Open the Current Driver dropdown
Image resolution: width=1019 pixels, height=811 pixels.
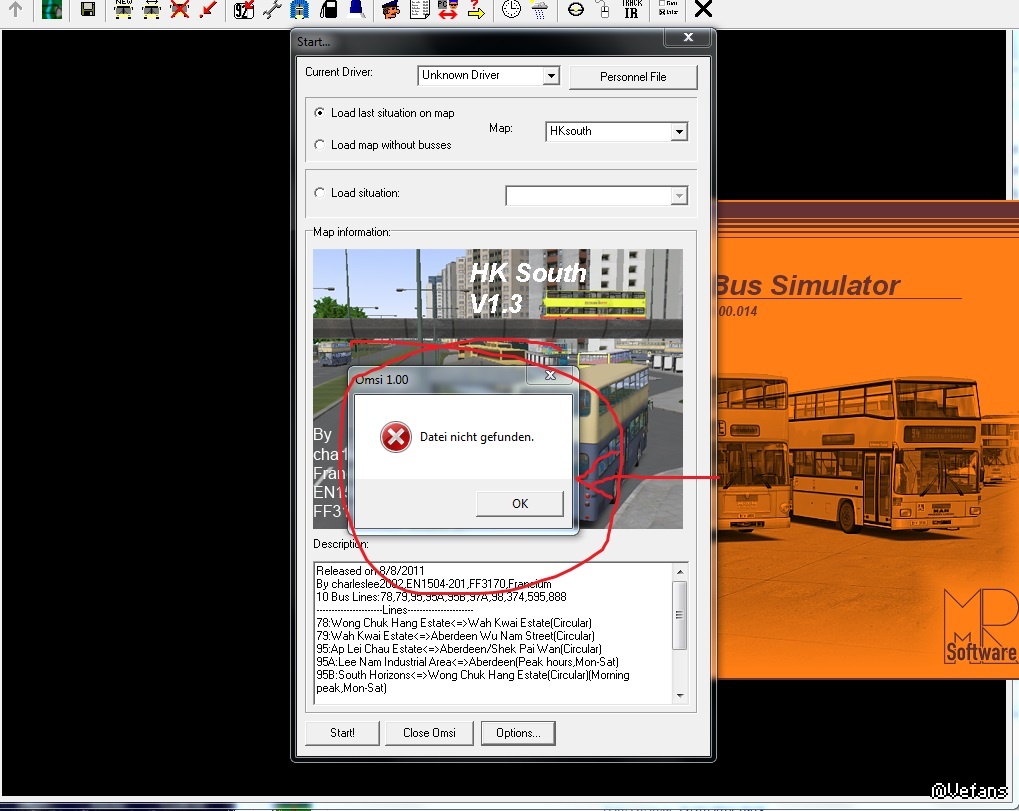pyautogui.click(x=550, y=76)
